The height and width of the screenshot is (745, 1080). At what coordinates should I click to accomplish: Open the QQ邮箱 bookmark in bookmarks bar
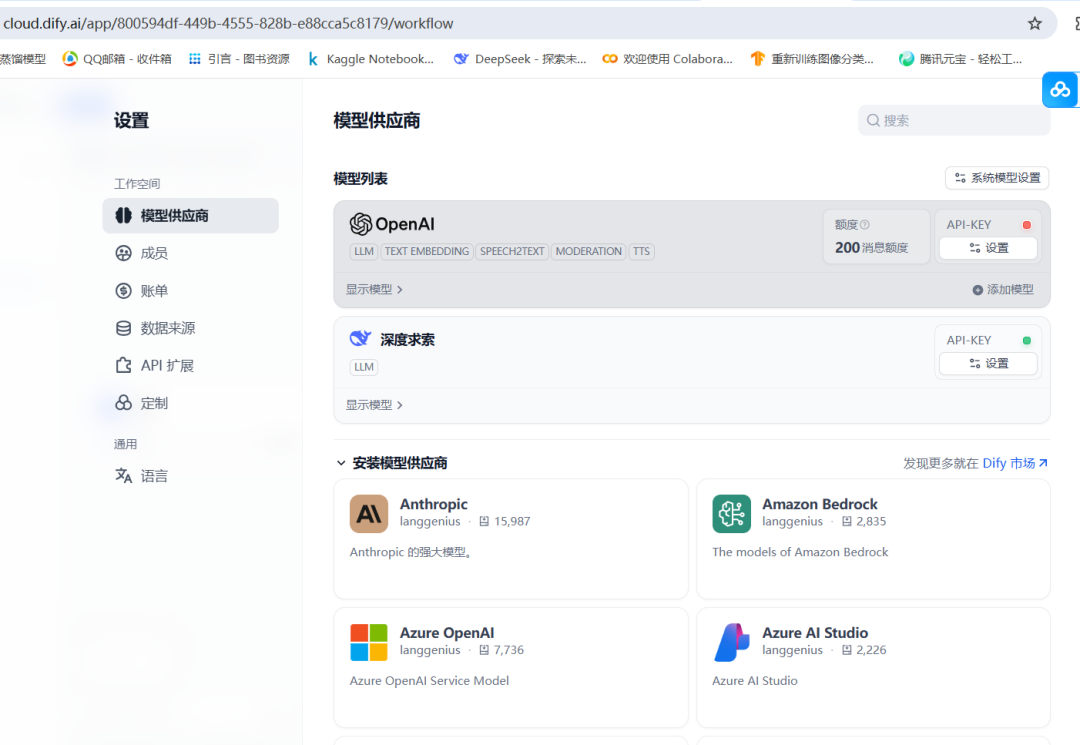coord(116,58)
